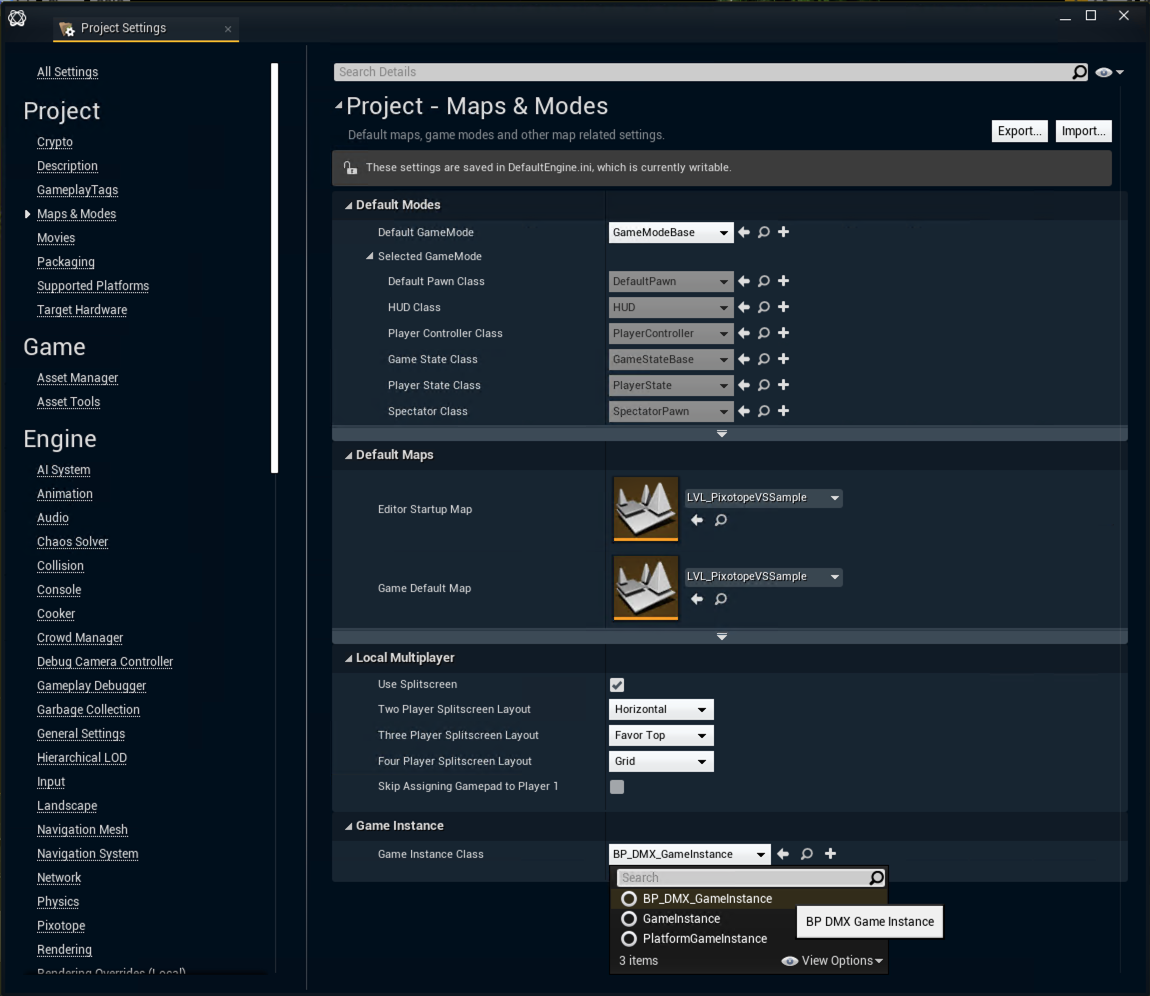Click back arrow under Game Default Map
Viewport: 1150px width, 996px height.
[697, 599]
